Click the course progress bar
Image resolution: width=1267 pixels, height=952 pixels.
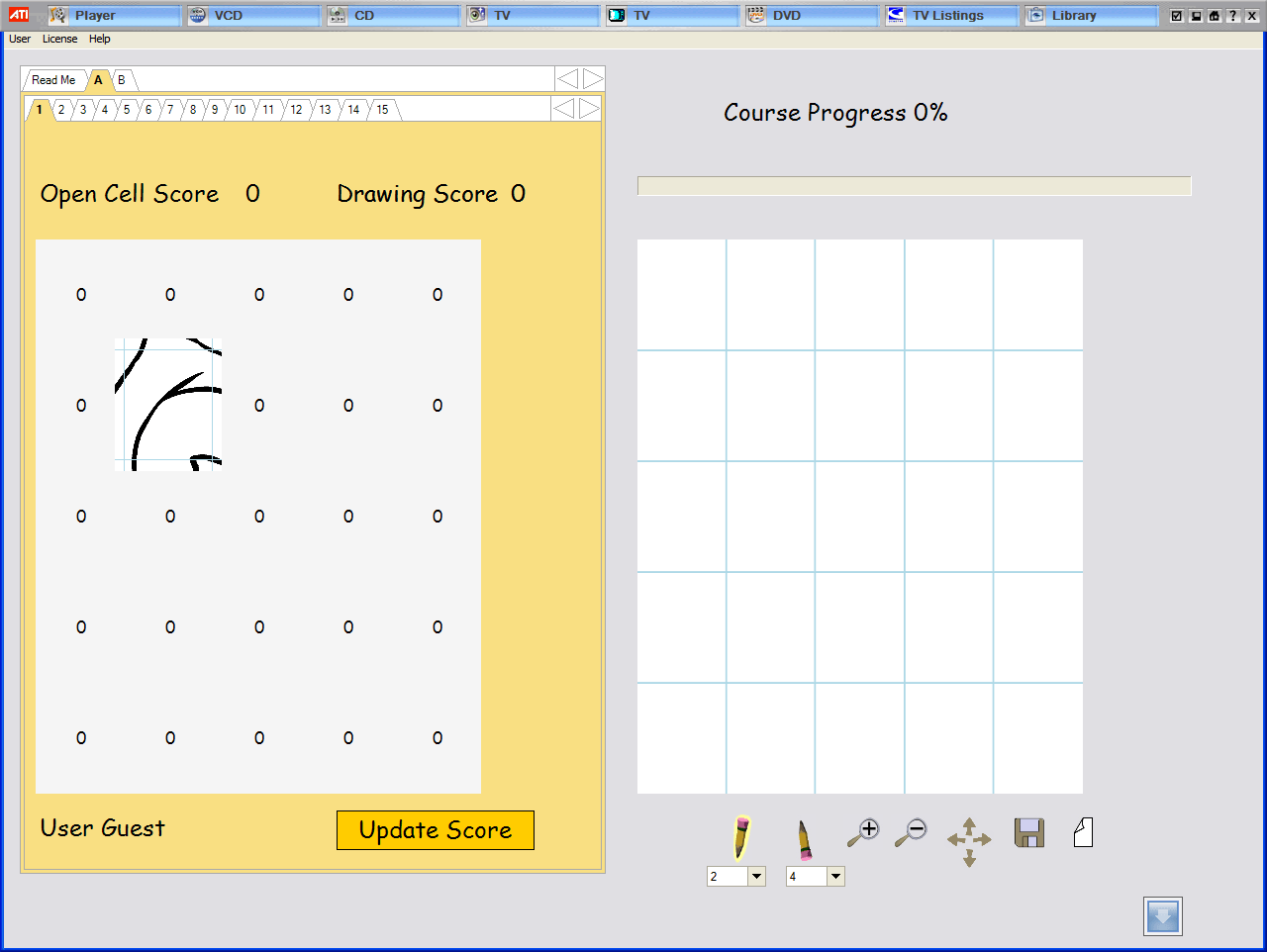[x=915, y=186]
